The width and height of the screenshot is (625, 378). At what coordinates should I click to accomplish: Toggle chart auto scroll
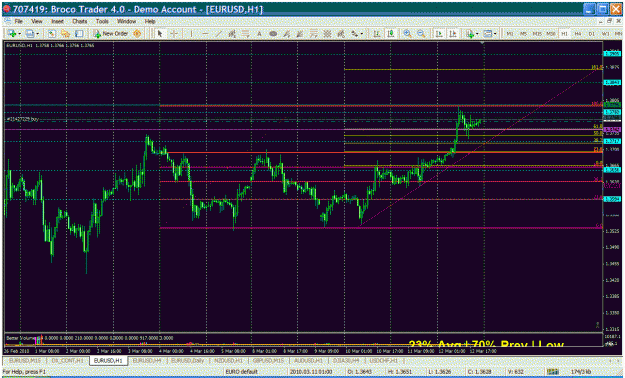point(439,34)
